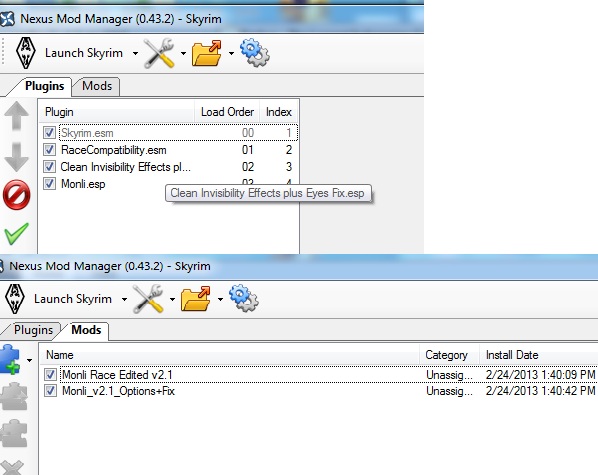Open settings gears icon in lower window
Screen dimensions: 598x475
[243, 298]
